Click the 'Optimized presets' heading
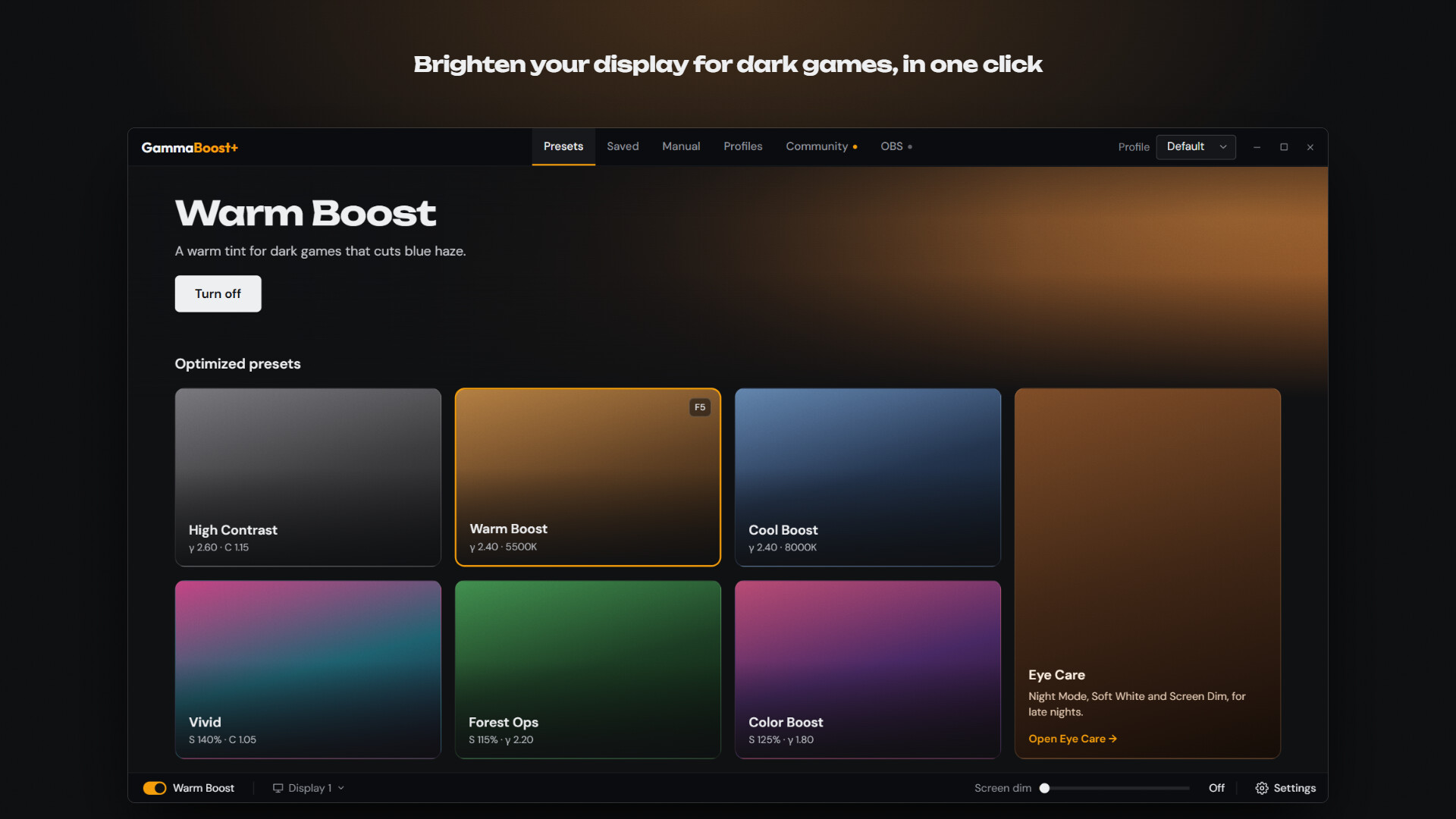This screenshot has width=1456, height=819. [237, 364]
